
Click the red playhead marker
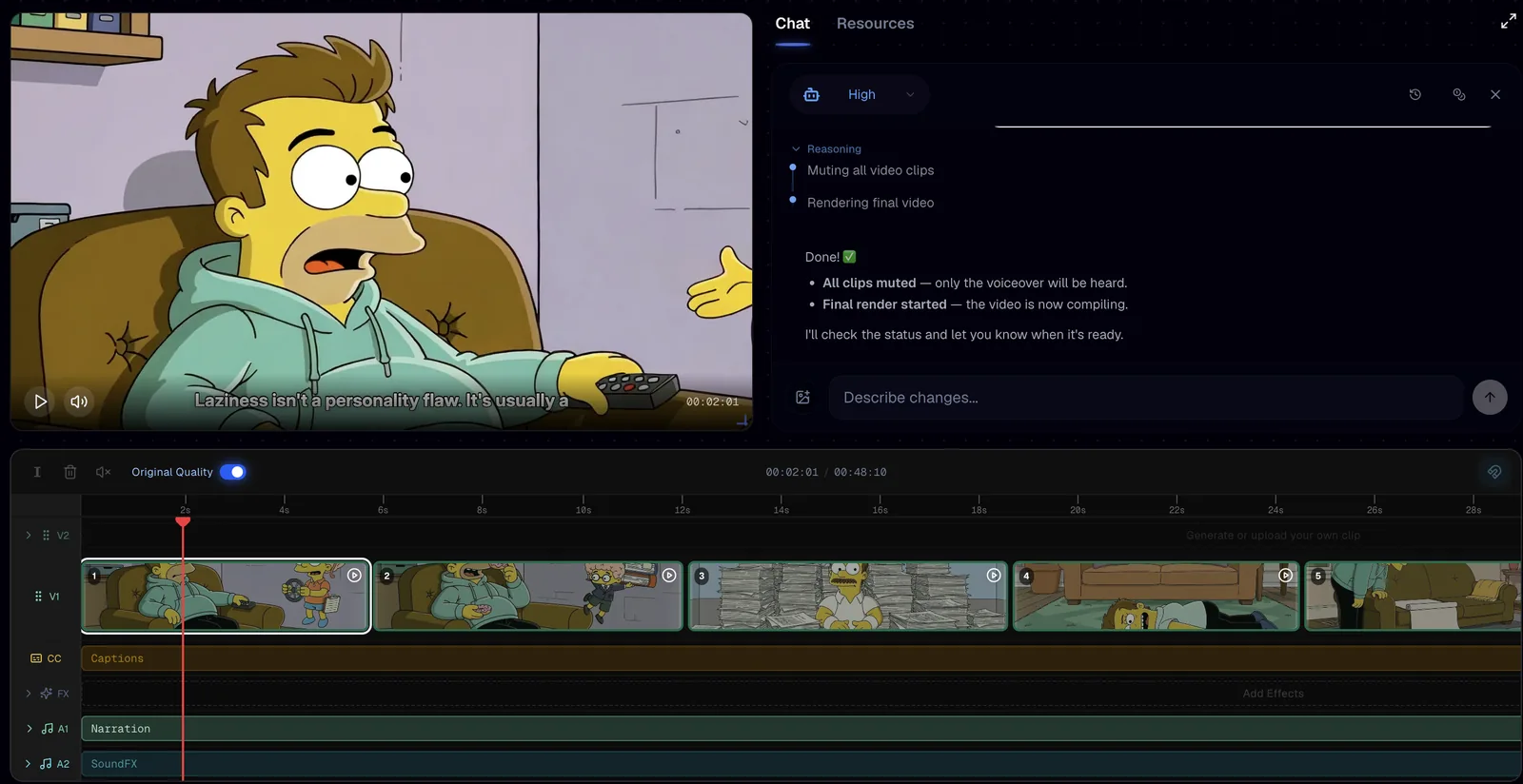pyautogui.click(x=183, y=521)
